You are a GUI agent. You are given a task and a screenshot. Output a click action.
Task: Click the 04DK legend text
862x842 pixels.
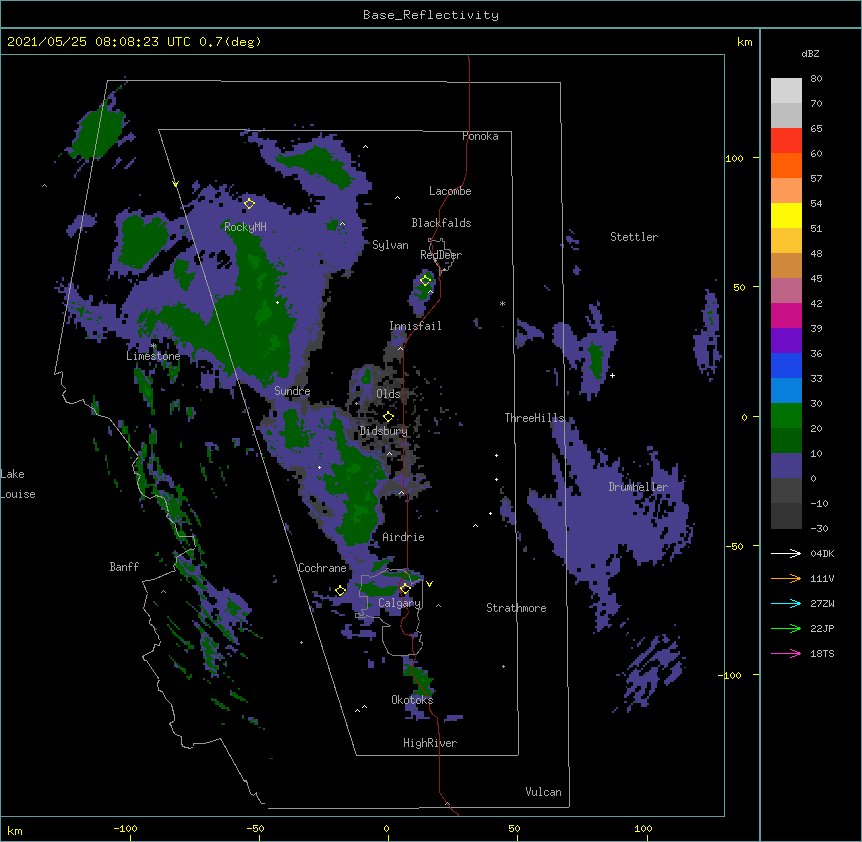(x=822, y=553)
